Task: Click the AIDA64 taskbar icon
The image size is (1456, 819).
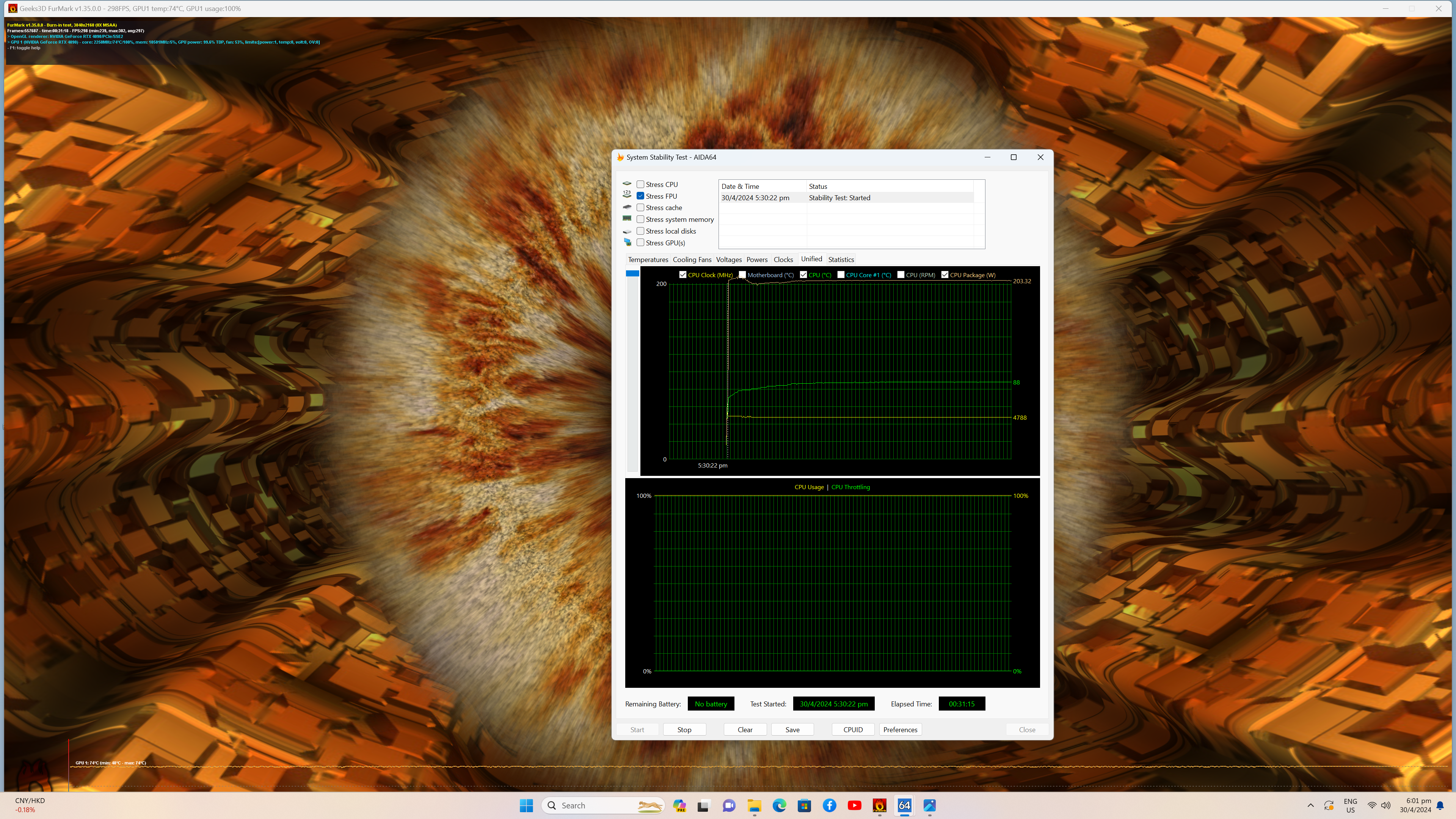Action: [x=904, y=805]
